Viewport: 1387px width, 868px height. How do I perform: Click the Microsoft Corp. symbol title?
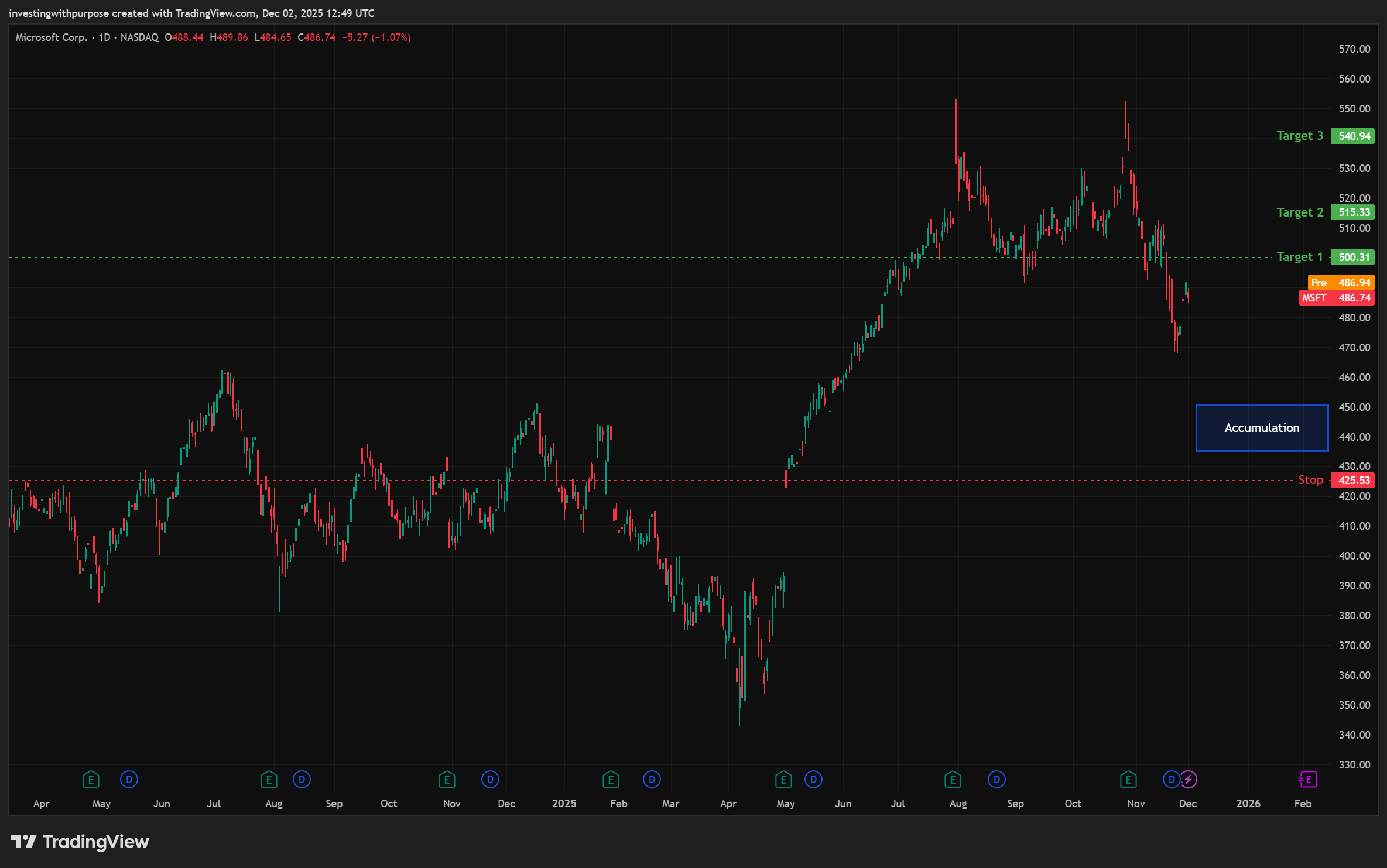tap(52, 37)
